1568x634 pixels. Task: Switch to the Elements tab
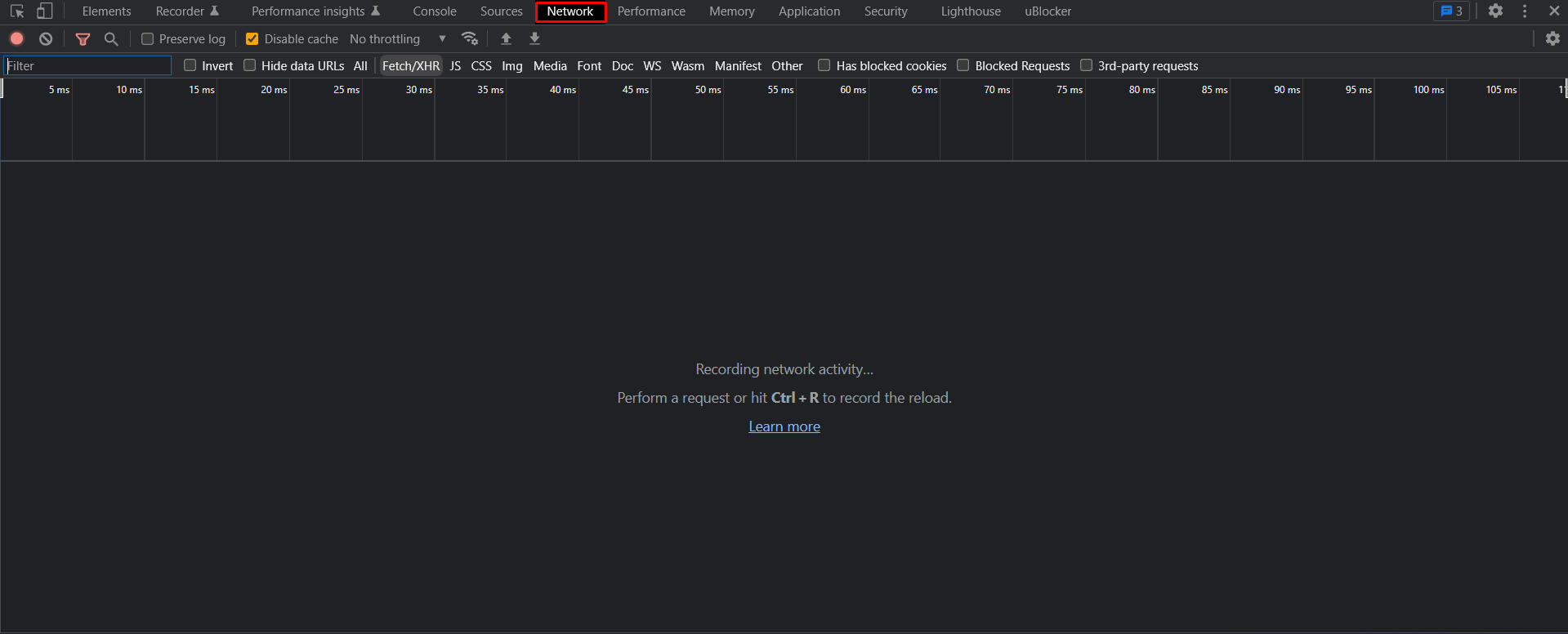pyautogui.click(x=106, y=11)
